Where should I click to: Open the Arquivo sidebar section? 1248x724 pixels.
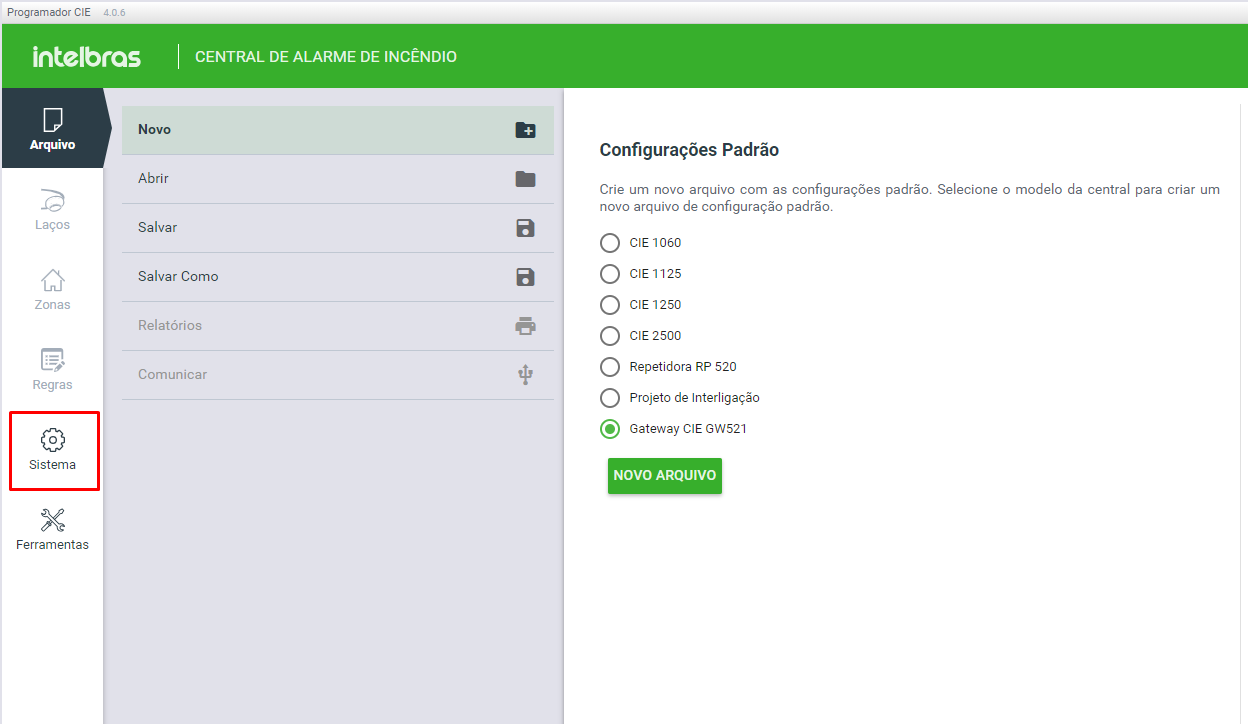coord(52,128)
